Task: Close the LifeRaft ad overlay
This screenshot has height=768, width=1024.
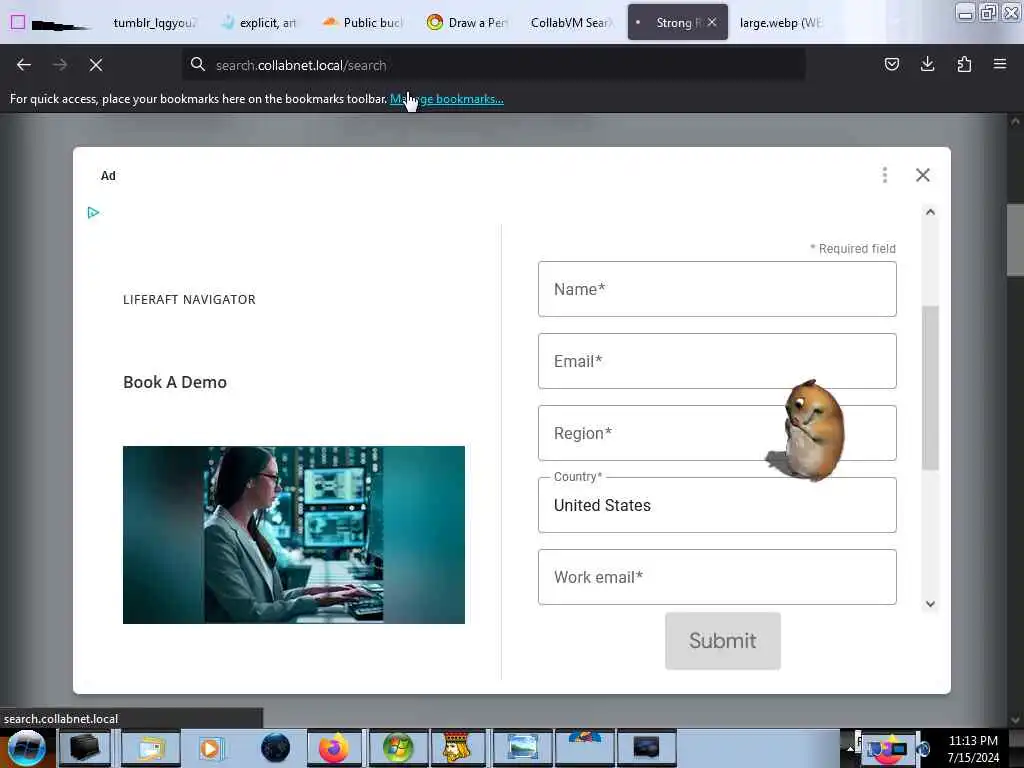Action: coord(923,175)
